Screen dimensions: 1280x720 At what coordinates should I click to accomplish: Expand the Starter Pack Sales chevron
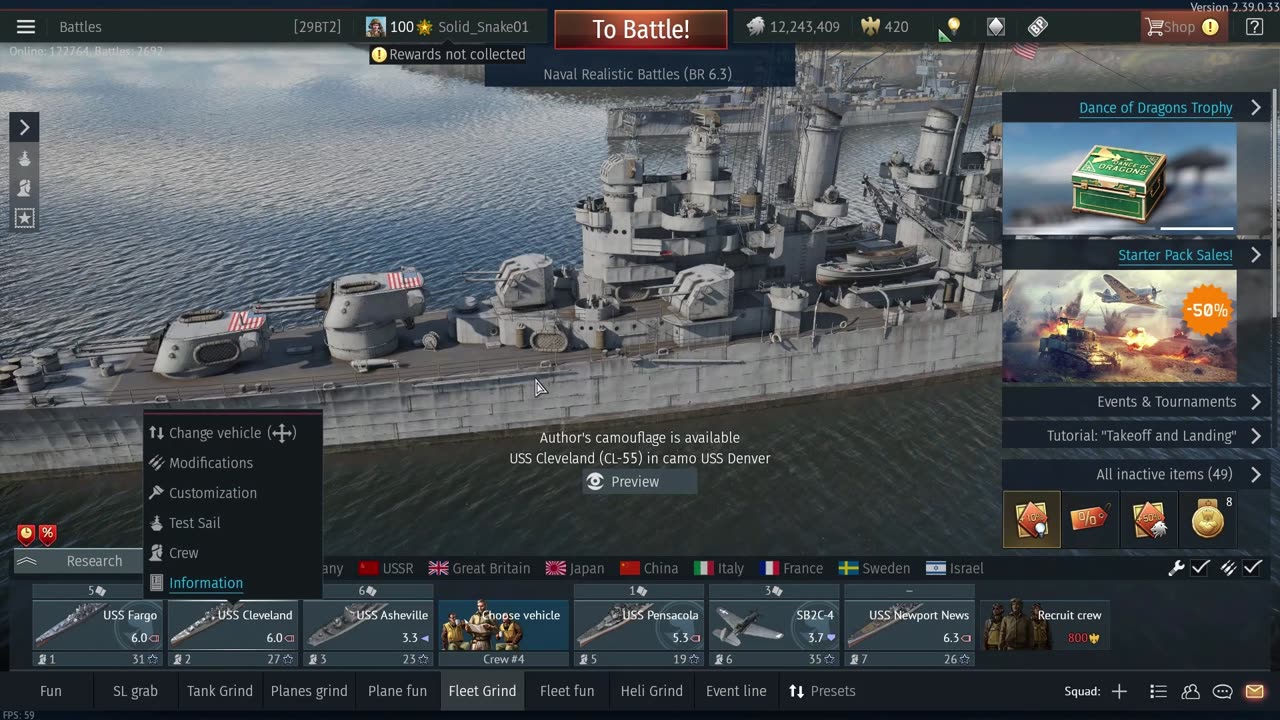[x=1256, y=255]
